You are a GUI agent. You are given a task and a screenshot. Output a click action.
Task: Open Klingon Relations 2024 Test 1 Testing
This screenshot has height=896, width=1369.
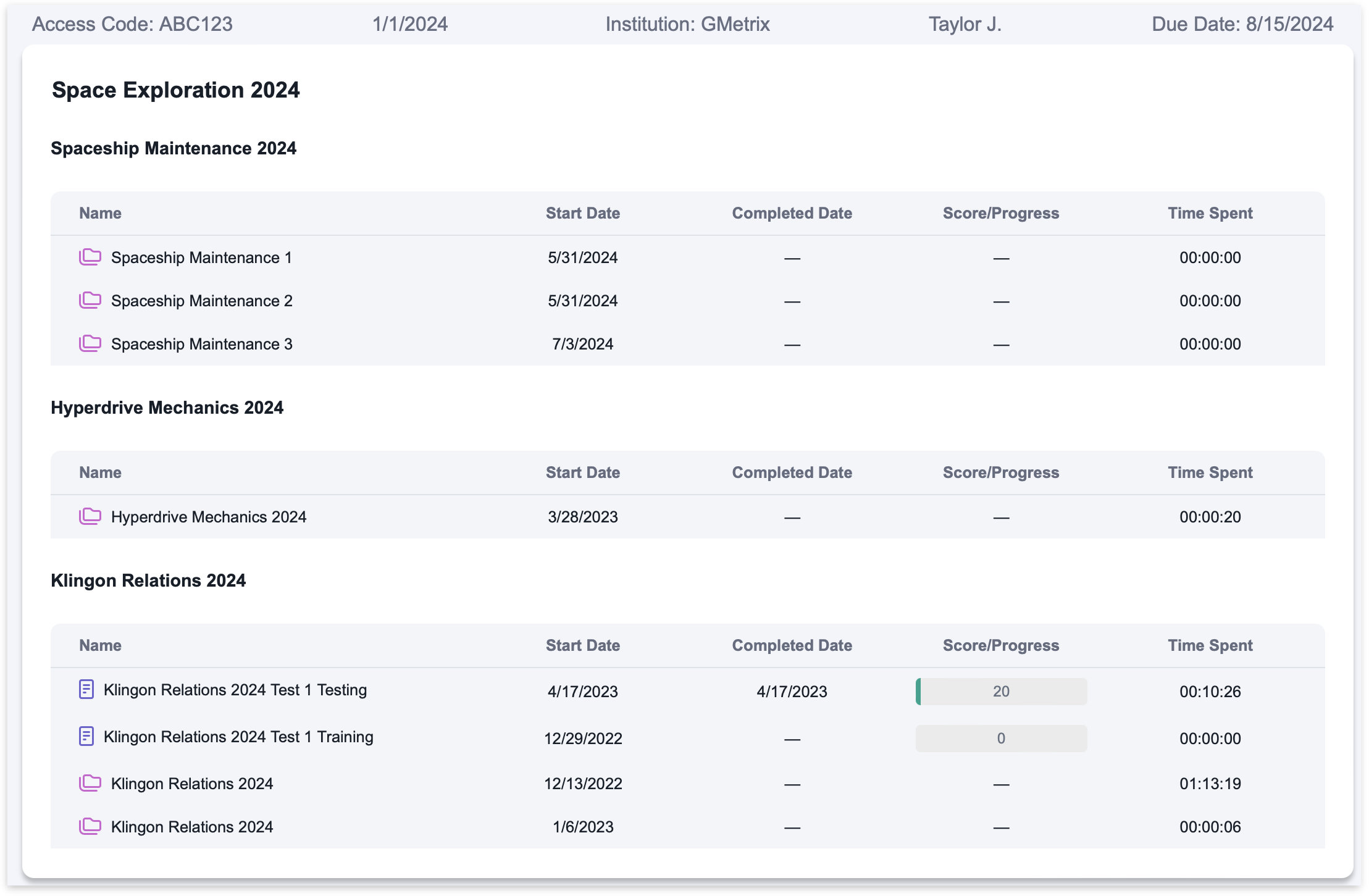tap(235, 690)
